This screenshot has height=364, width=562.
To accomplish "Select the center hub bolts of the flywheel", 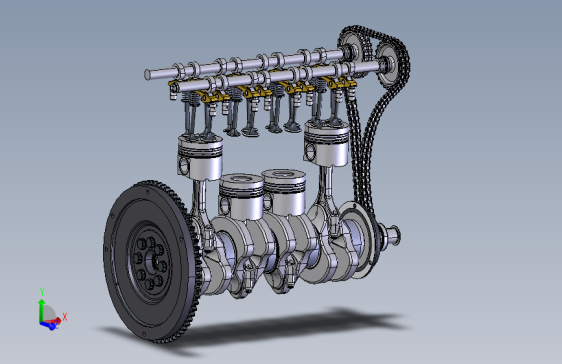I will [151, 262].
